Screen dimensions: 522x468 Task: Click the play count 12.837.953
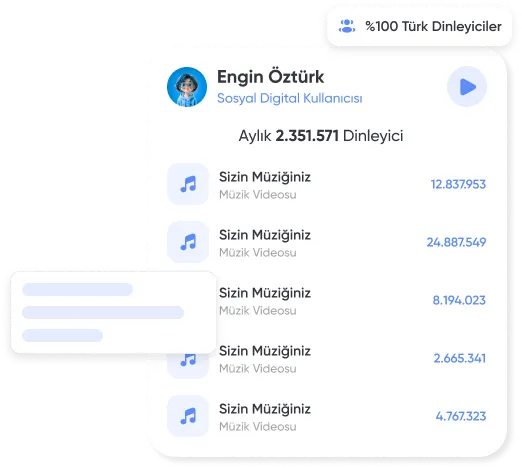pos(458,184)
